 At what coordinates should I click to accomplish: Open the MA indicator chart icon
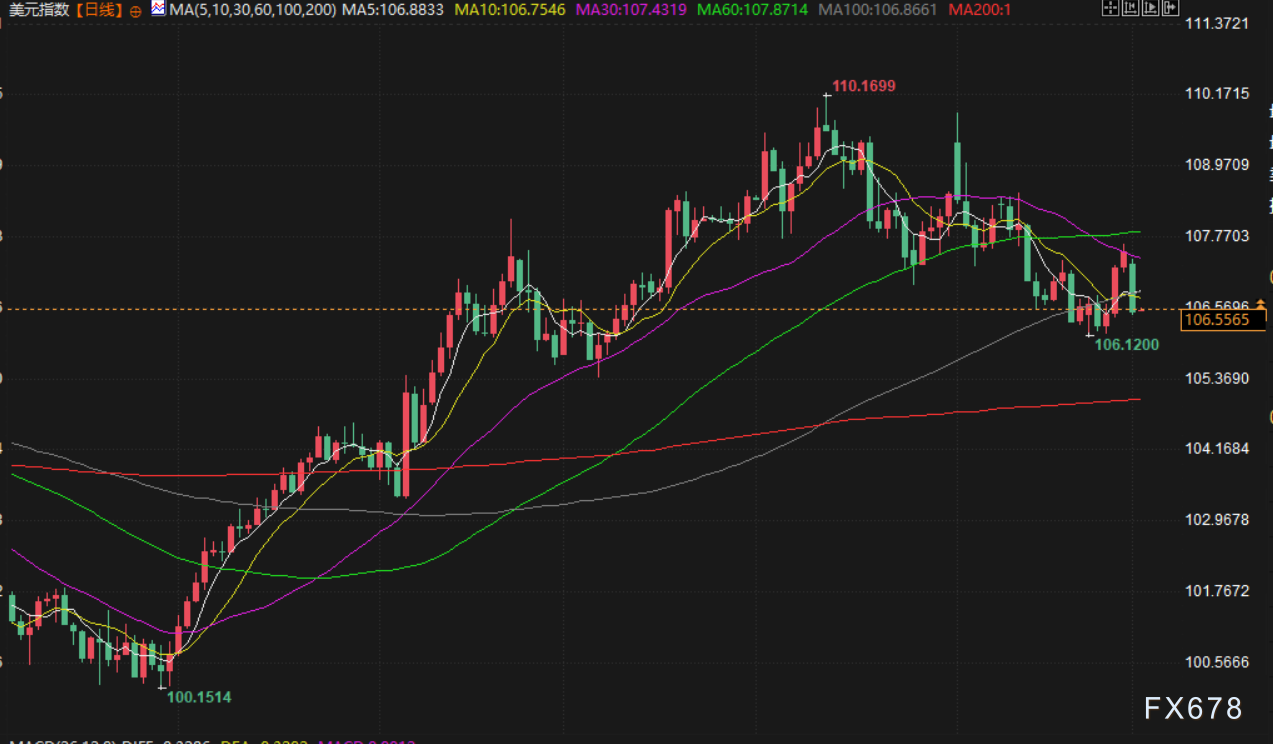[x=158, y=9]
